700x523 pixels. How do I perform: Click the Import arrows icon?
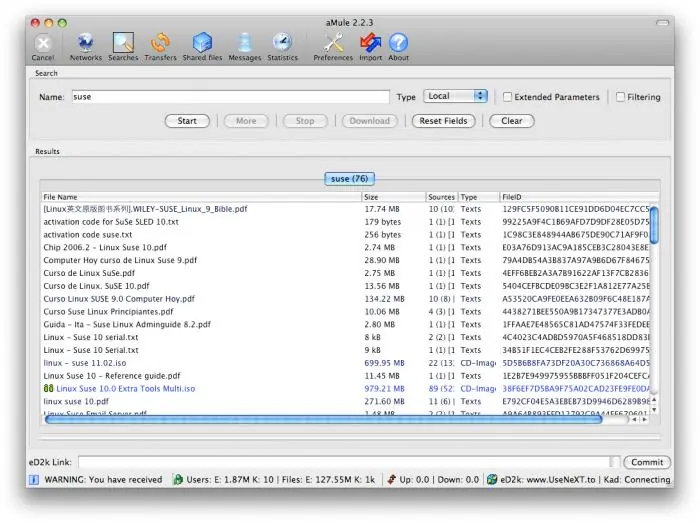(x=371, y=43)
